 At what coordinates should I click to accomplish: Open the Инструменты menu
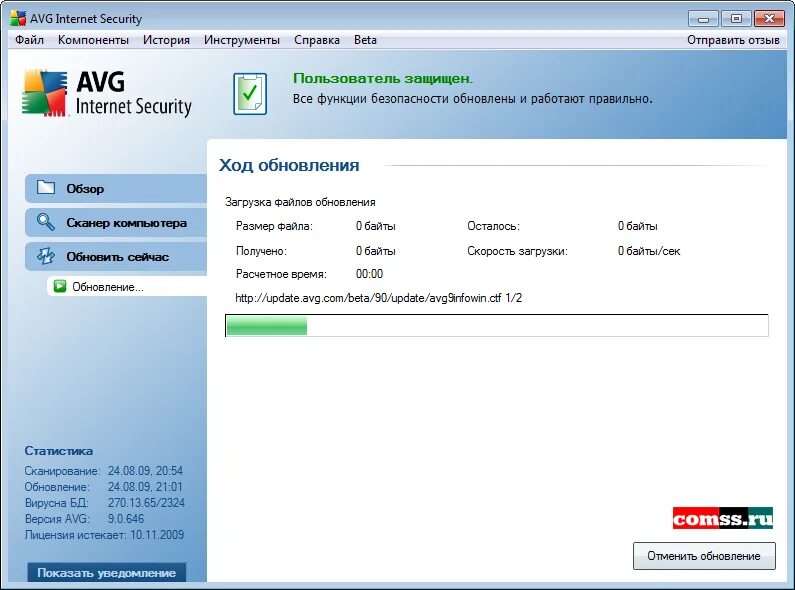242,40
